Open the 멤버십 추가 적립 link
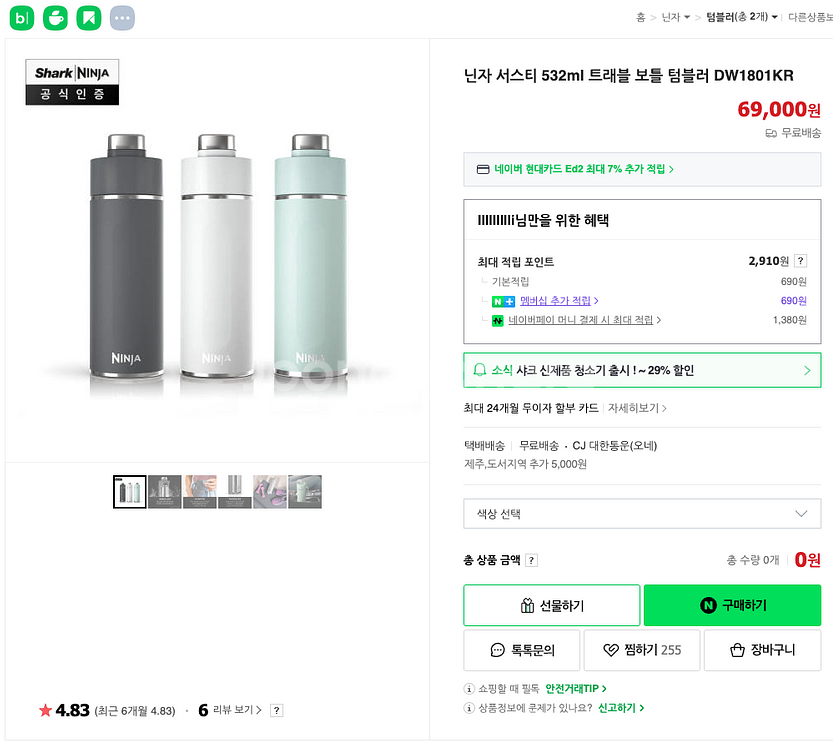The image size is (833, 750). coord(558,300)
